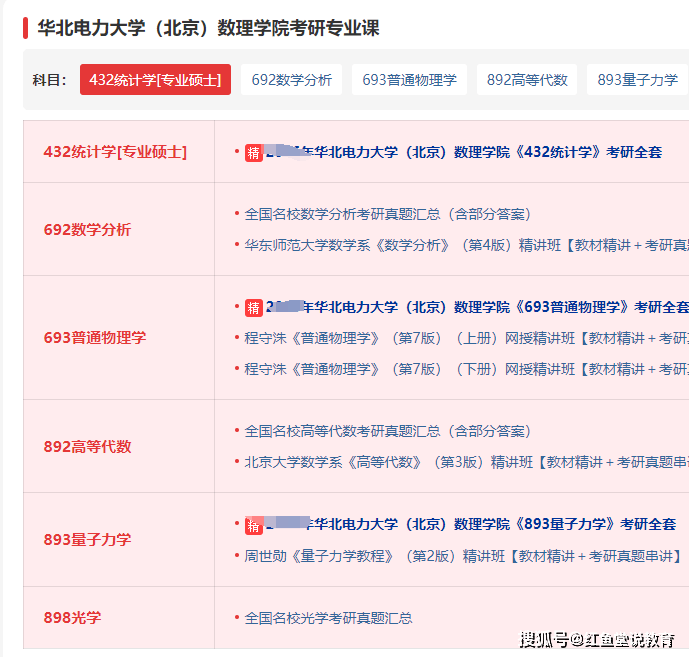Open the 《893量子力学》考研全套 link
This screenshot has height=657, width=689.
pos(471,524)
